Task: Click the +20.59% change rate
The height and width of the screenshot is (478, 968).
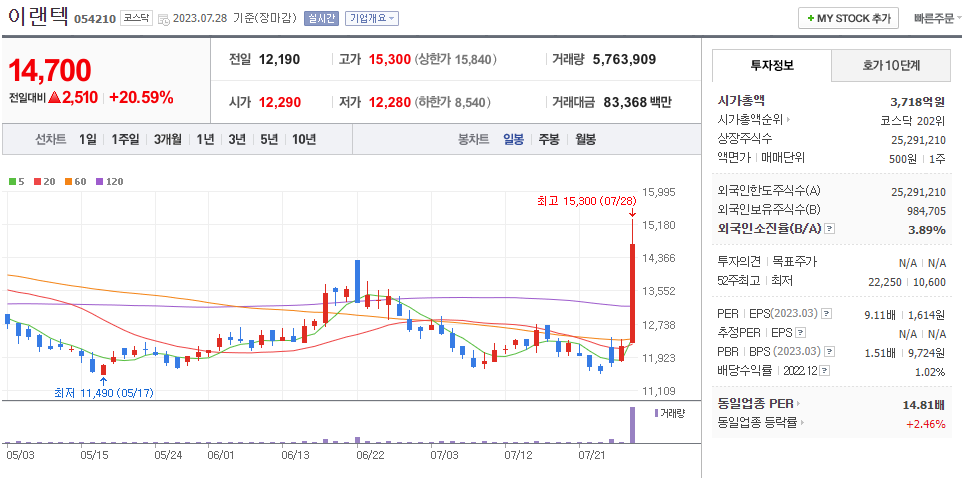Action: pos(141,98)
